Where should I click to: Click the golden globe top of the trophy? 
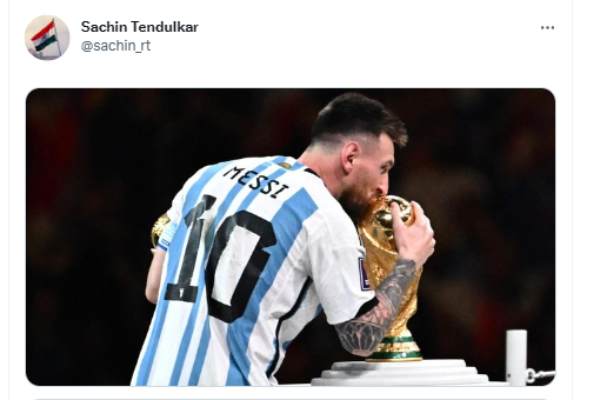(394, 212)
